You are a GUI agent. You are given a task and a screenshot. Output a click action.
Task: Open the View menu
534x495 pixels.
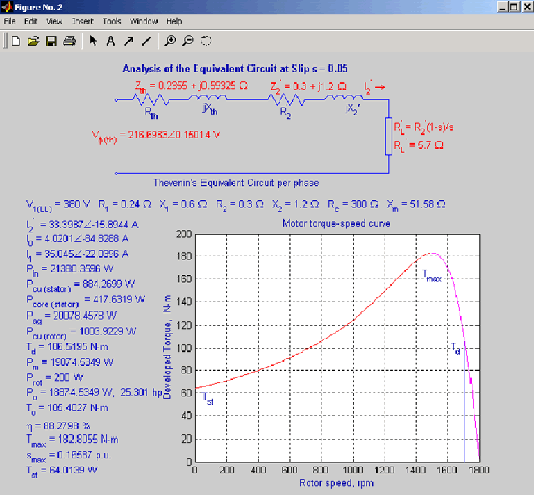point(54,21)
